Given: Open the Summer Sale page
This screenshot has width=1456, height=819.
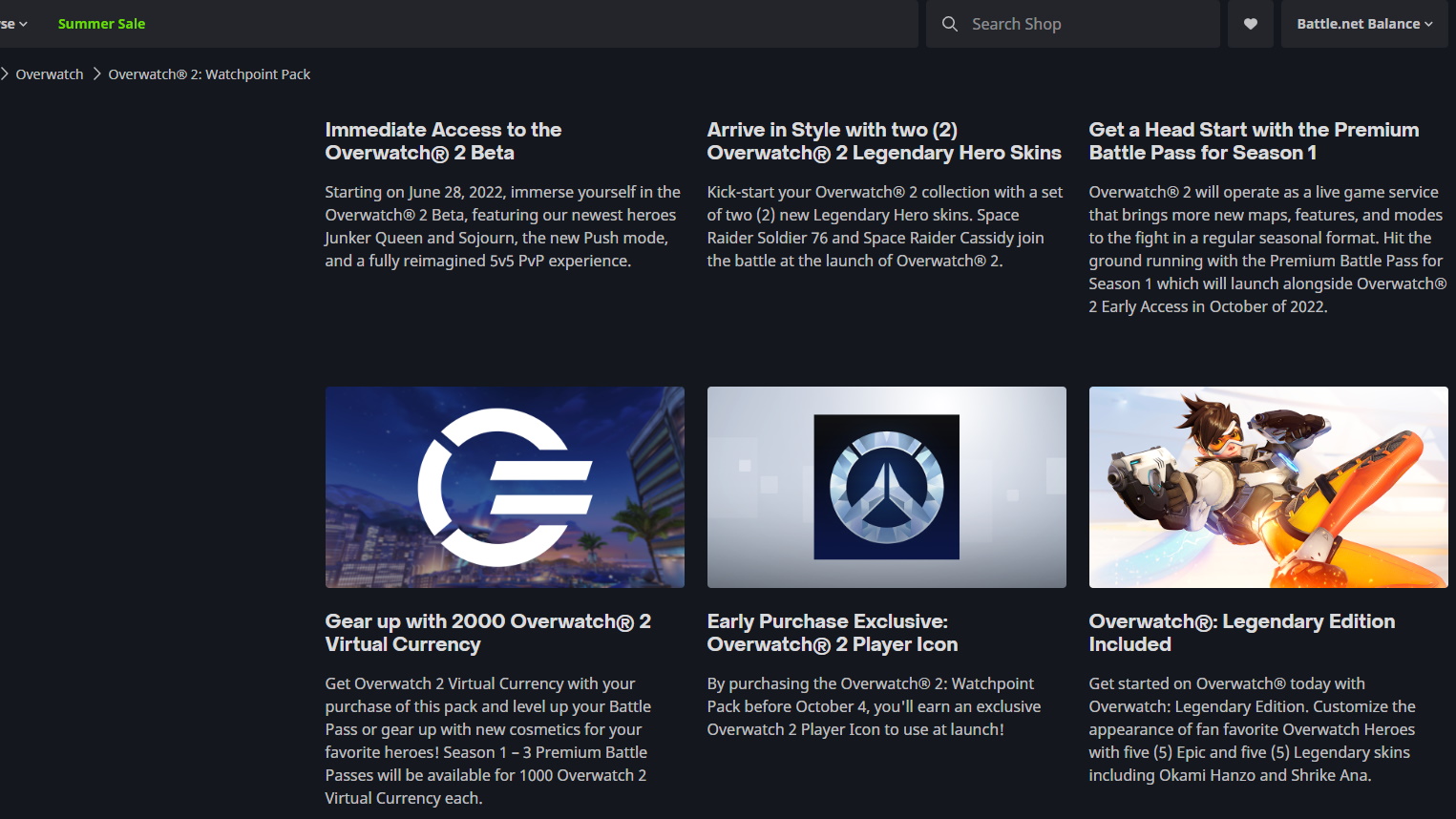Looking at the screenshot, I should tap(101, 24).
